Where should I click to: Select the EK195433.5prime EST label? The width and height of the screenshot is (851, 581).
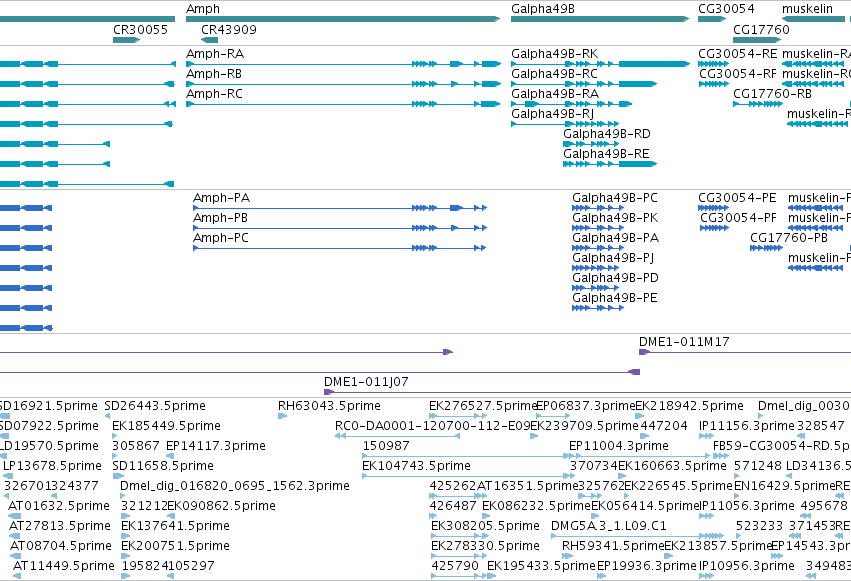[x=541, y=567]
